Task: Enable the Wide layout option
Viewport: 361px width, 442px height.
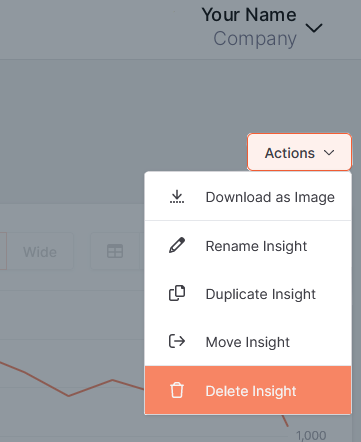Action: [x=40, y=252]
